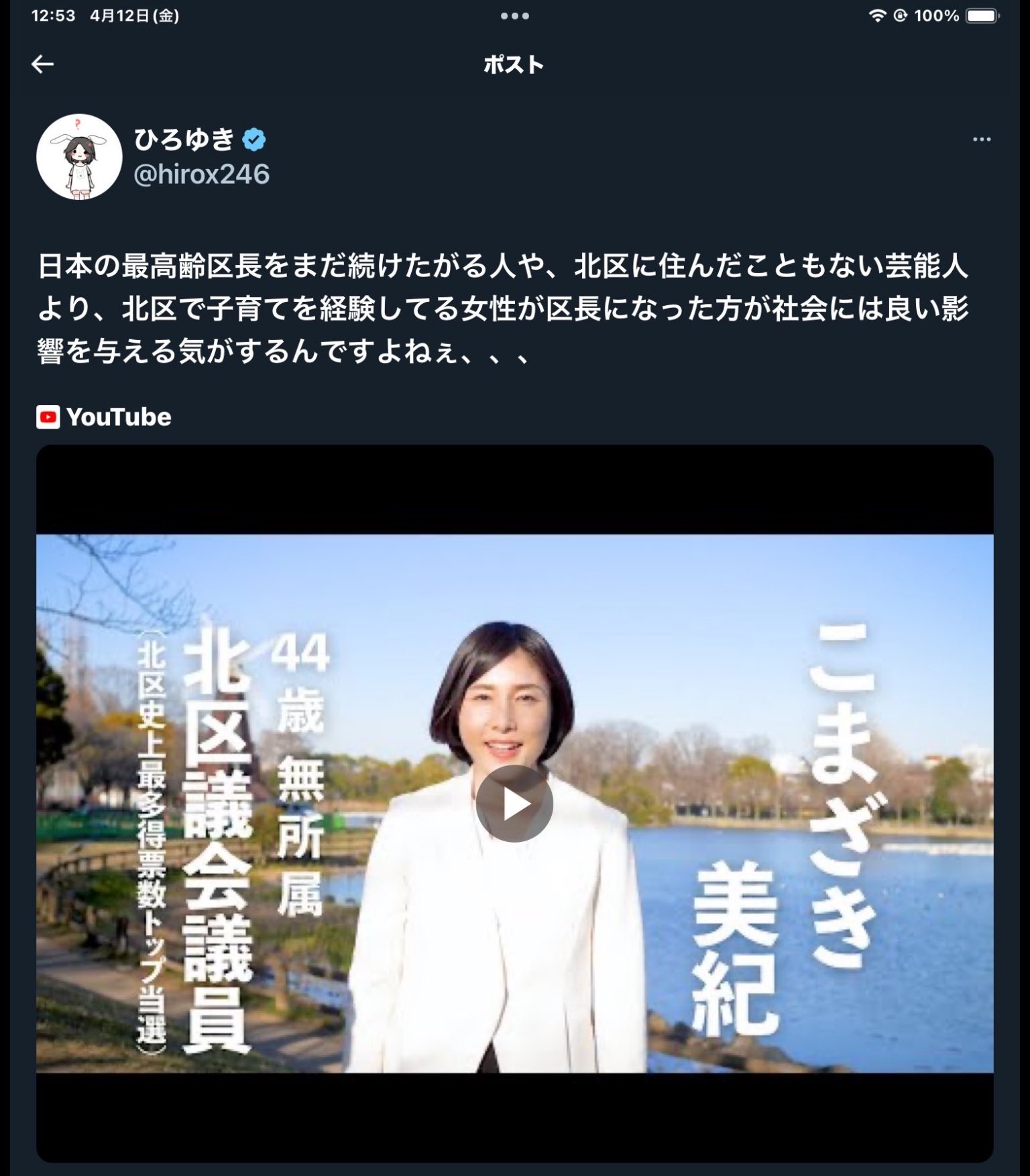Tap the orientation lock status icon
Viewport: 1030px width, 1176px height.
click(900, 16)
